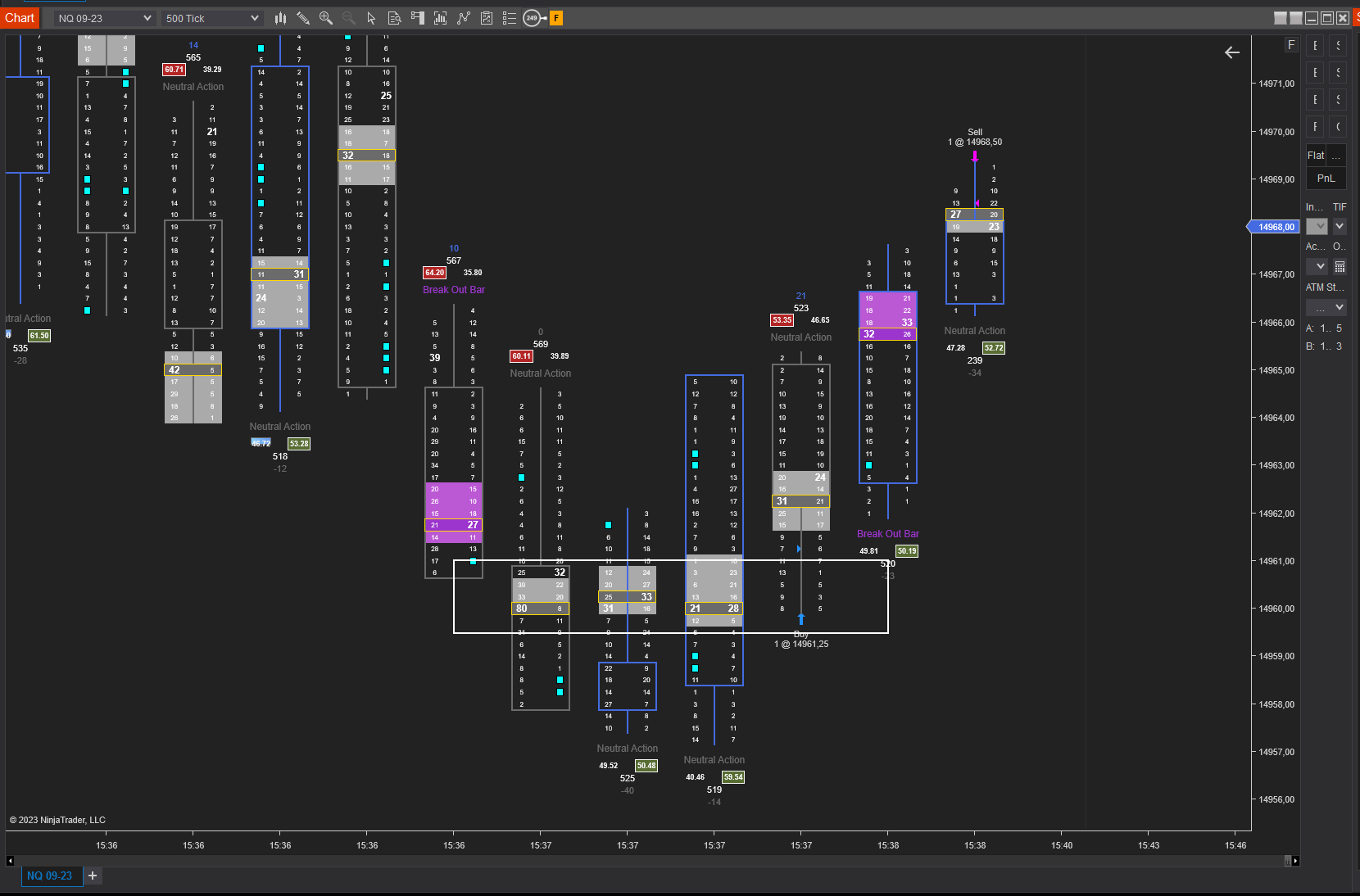1360x896 pixels.
Task: Click the right arrow of horizontal scrollbar
Action: click(1295, 861)
